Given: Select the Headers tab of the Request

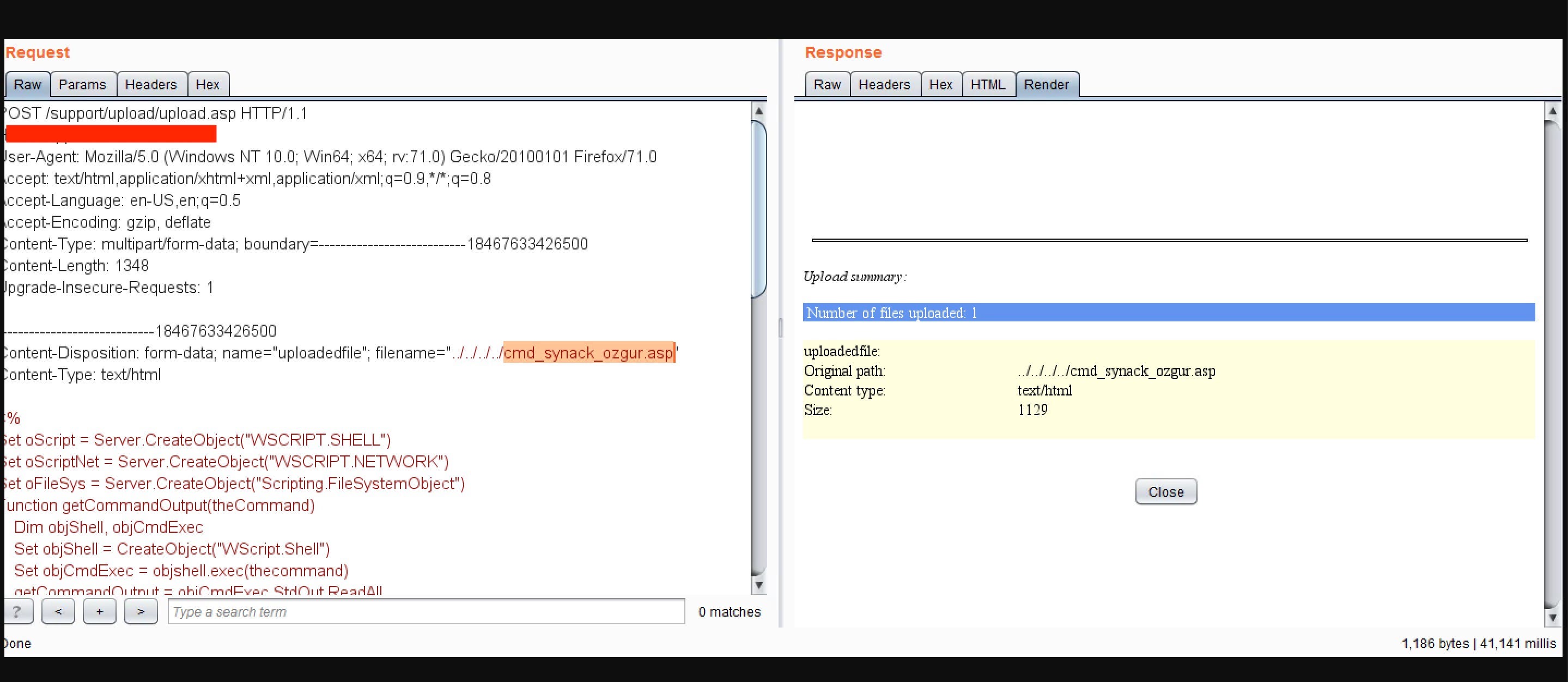Looking at the screenshot, I should click(x=151, y=84).
